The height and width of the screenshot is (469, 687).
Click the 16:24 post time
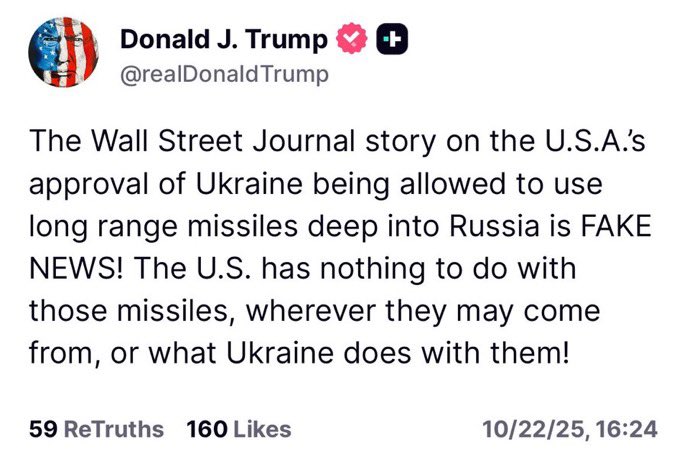click(627, 429)
